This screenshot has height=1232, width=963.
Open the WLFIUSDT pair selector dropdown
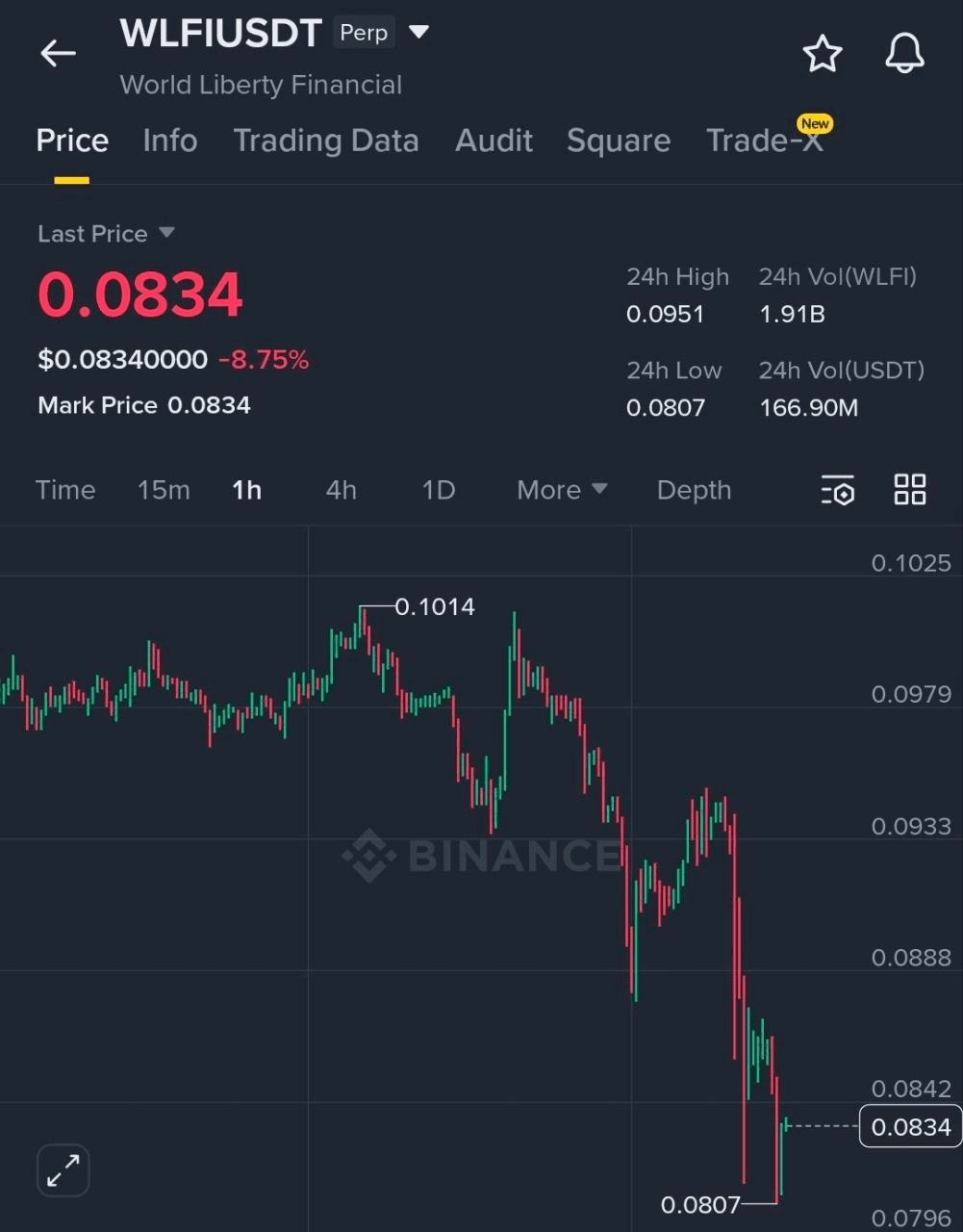pyautogui.click(x=418, y=33)
